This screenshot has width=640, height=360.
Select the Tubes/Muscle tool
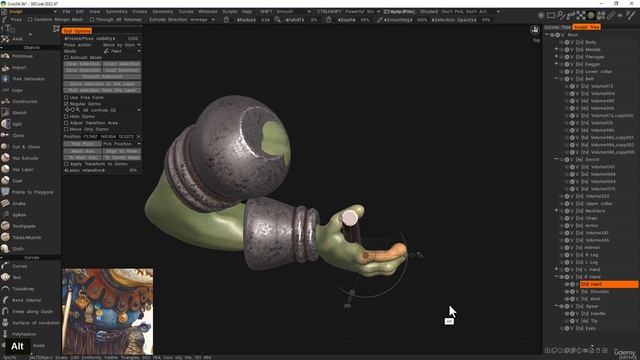pyautogui.click(x=27, y=237)
